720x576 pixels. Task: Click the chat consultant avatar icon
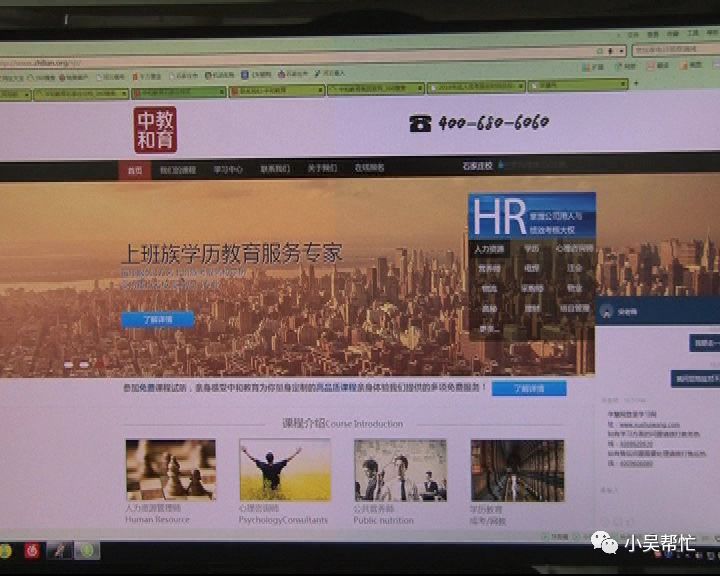[x=607, y=311]
